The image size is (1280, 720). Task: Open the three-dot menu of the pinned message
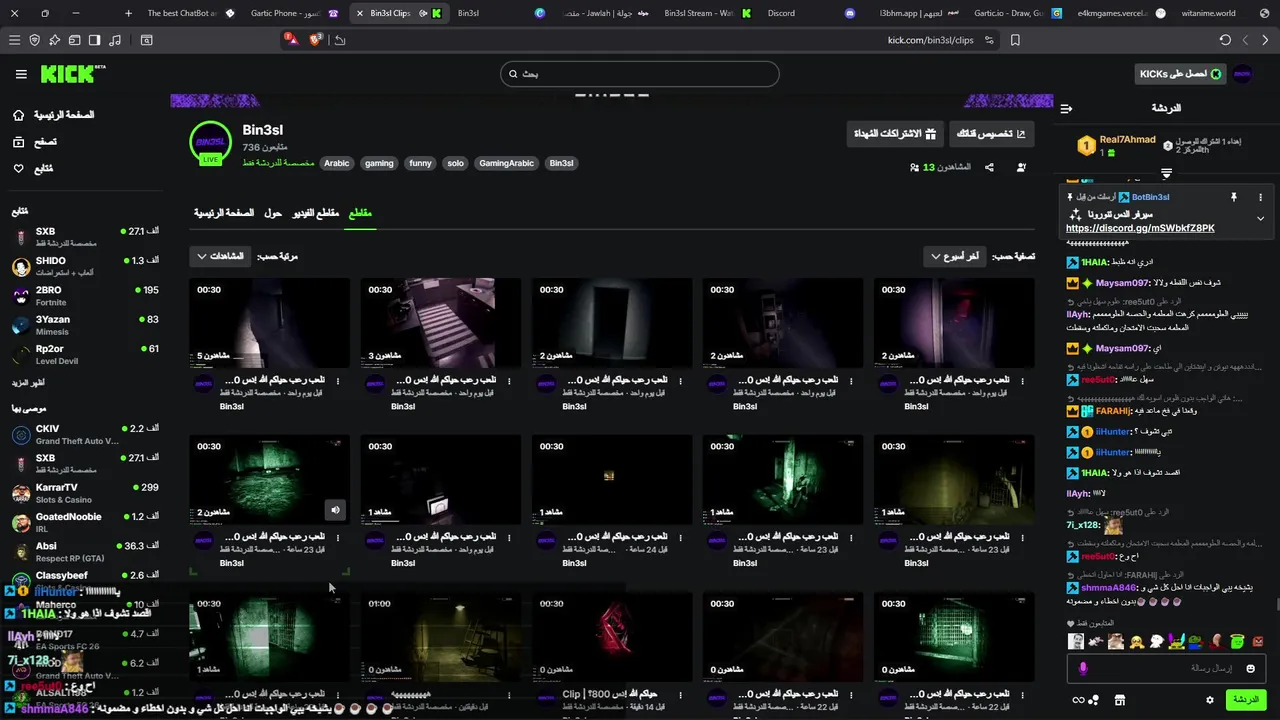(x=1260, y=197)
